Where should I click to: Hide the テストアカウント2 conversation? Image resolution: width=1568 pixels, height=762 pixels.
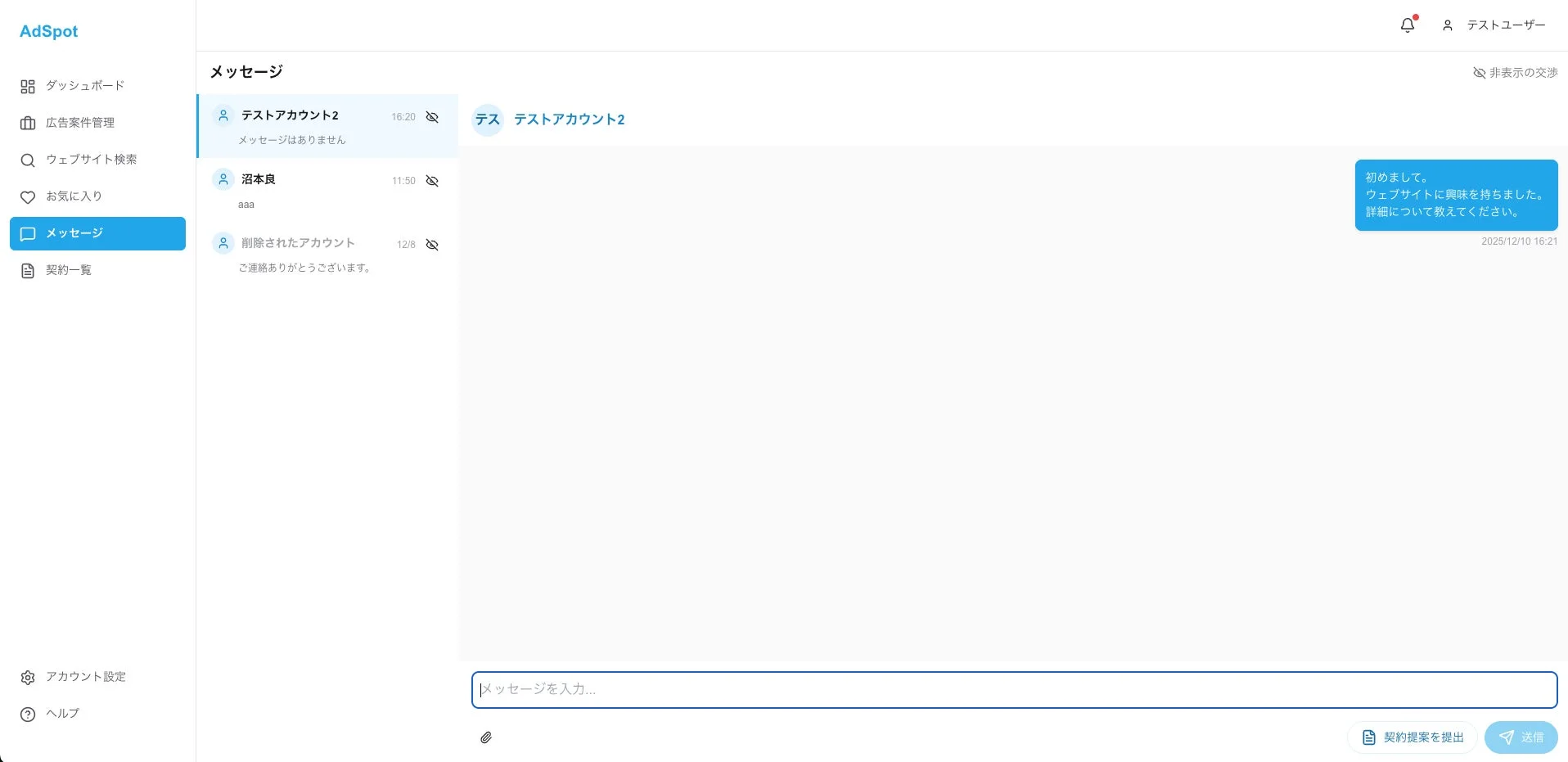tap(432, 117)
